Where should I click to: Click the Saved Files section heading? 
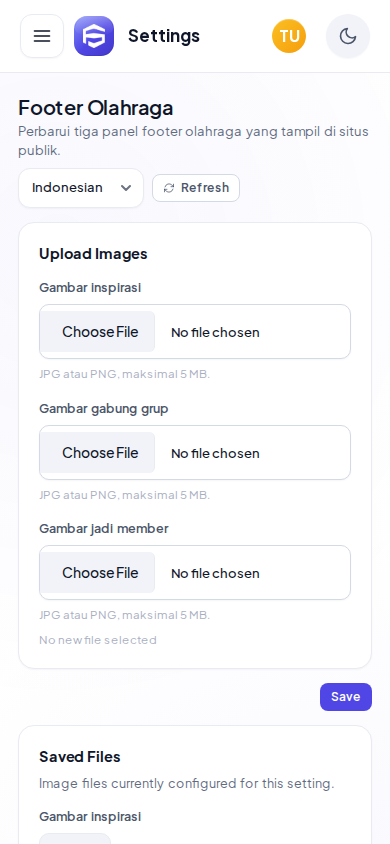pyautogui.click(x=80, y=757)
